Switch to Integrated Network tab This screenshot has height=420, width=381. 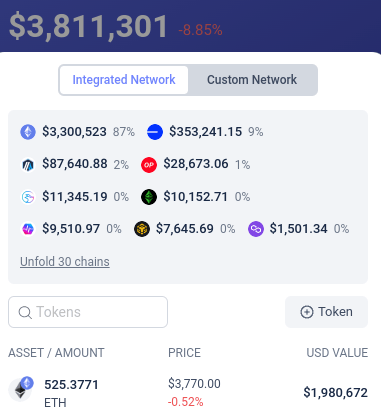pyautogui.click(x=124, y=80)
